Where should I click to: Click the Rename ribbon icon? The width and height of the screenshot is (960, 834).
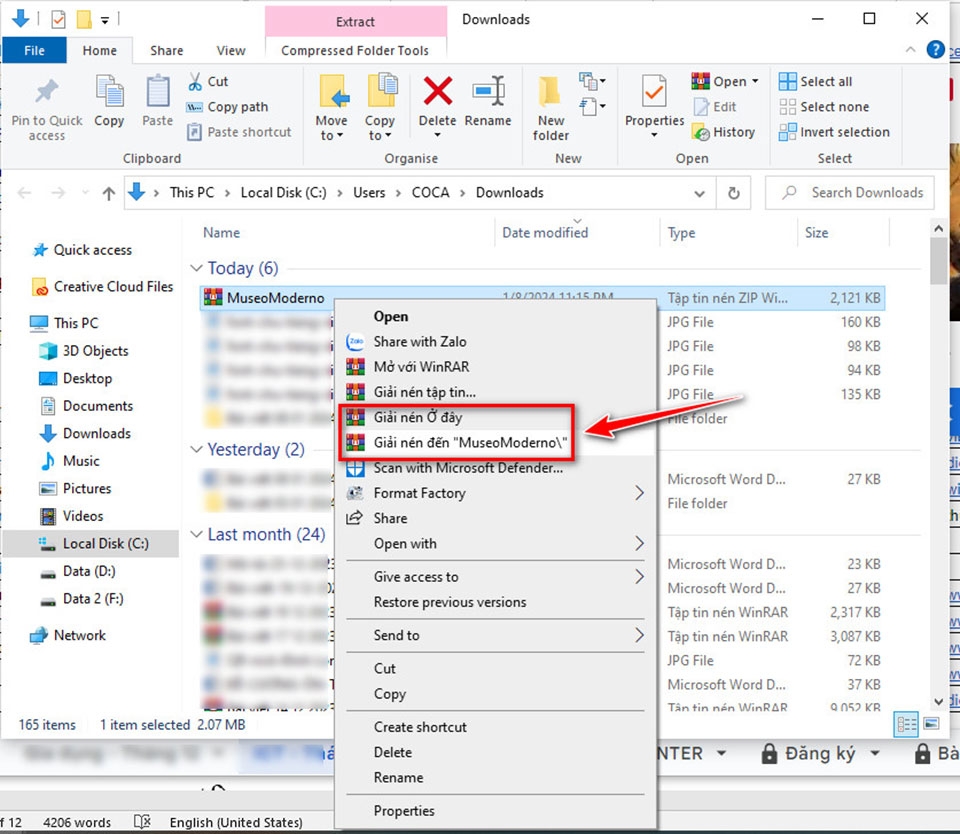coord(488,91)
